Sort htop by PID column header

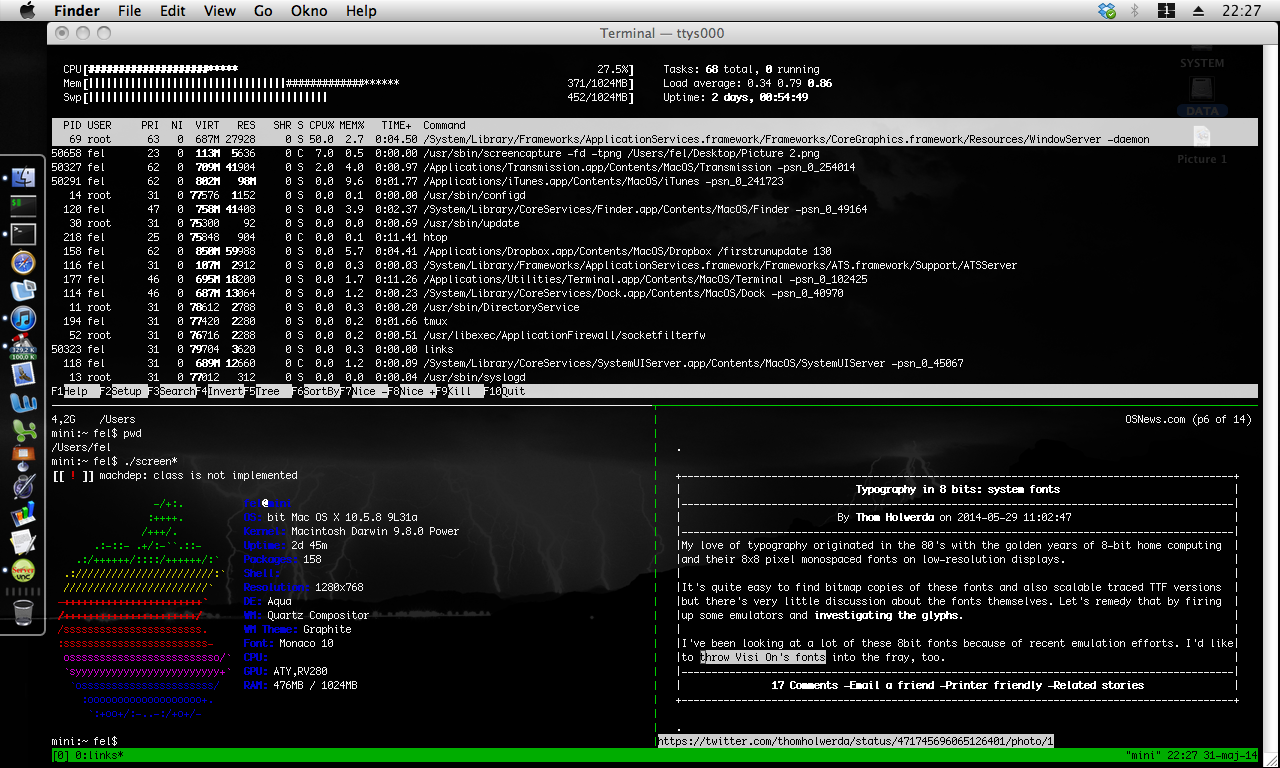[72, 125]
